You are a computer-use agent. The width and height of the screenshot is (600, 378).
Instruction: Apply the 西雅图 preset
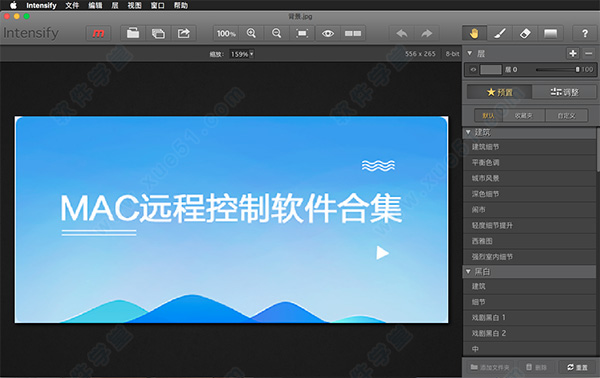pyautogui.click(x=530, y=241)
